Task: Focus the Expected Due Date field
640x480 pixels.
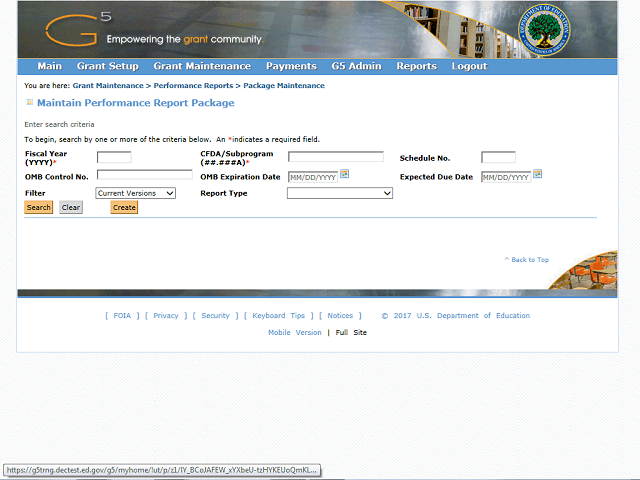Action: 506,177
